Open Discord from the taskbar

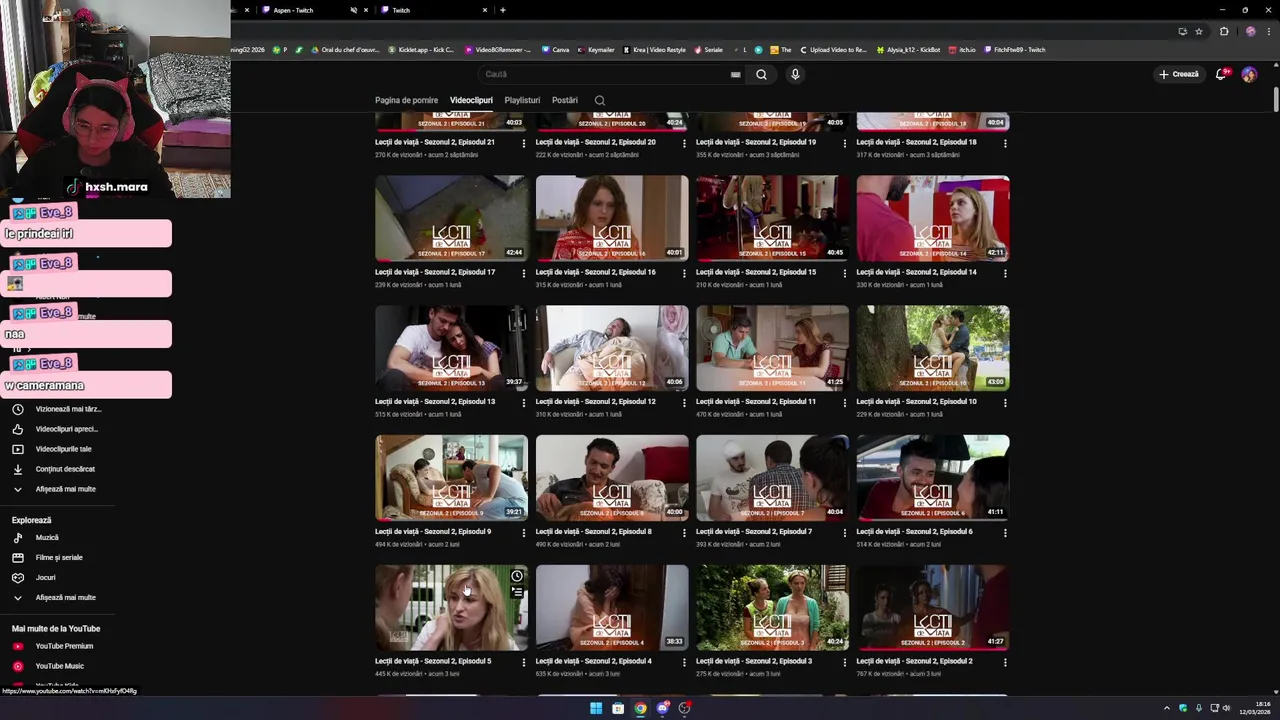click(662, 708)
